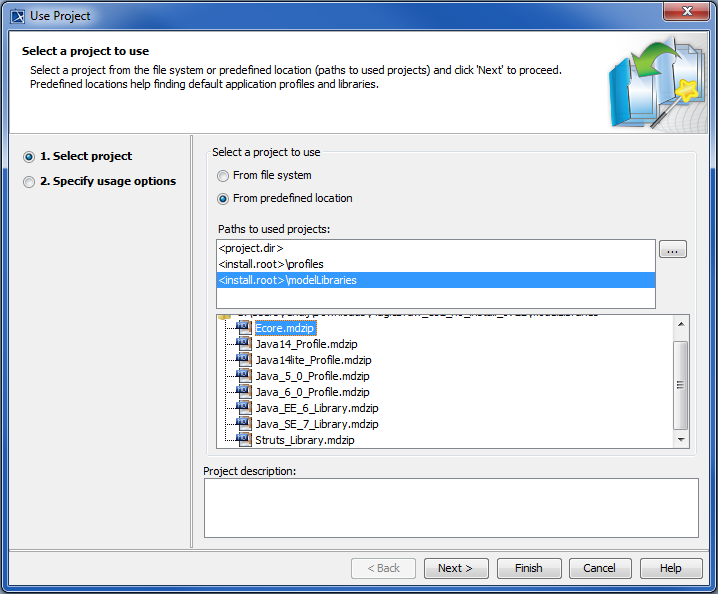Click the Struts_Library.mdzip file icon

(244, 440)
